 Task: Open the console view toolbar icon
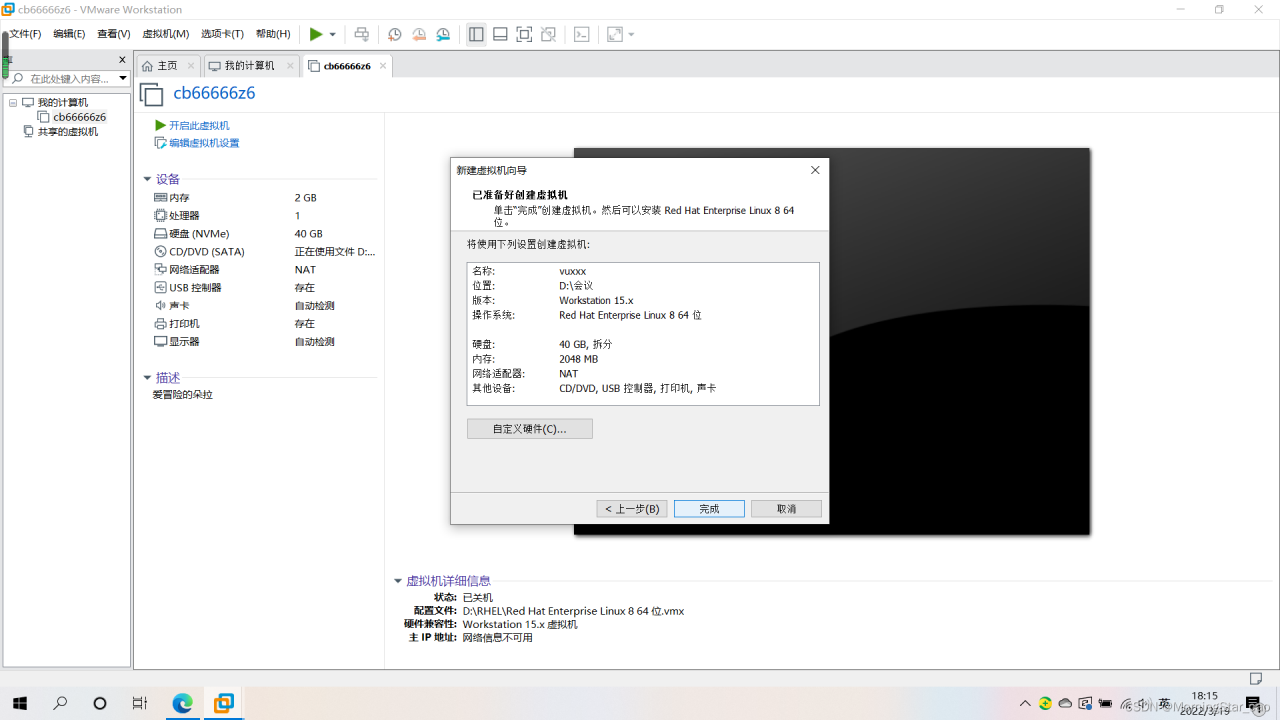click(x=582, y=34)
